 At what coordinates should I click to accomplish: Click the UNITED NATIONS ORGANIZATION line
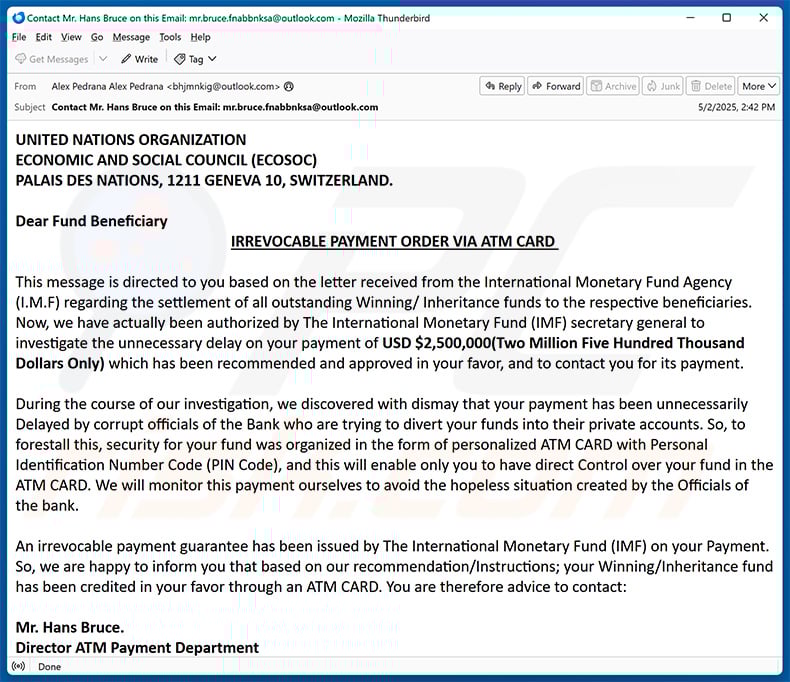[x=131, y=140]
